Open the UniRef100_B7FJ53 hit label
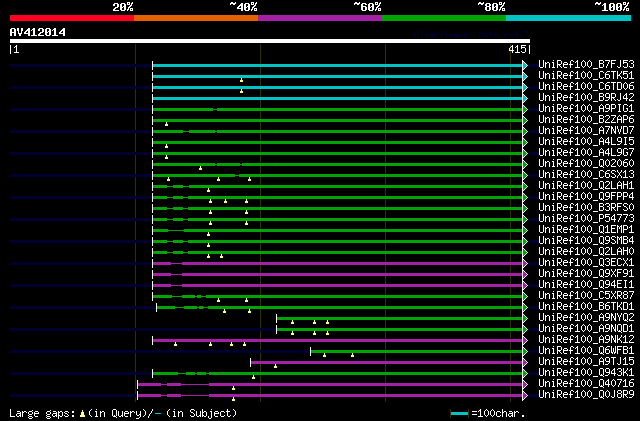The image size is (640, 421). point(586,65)
